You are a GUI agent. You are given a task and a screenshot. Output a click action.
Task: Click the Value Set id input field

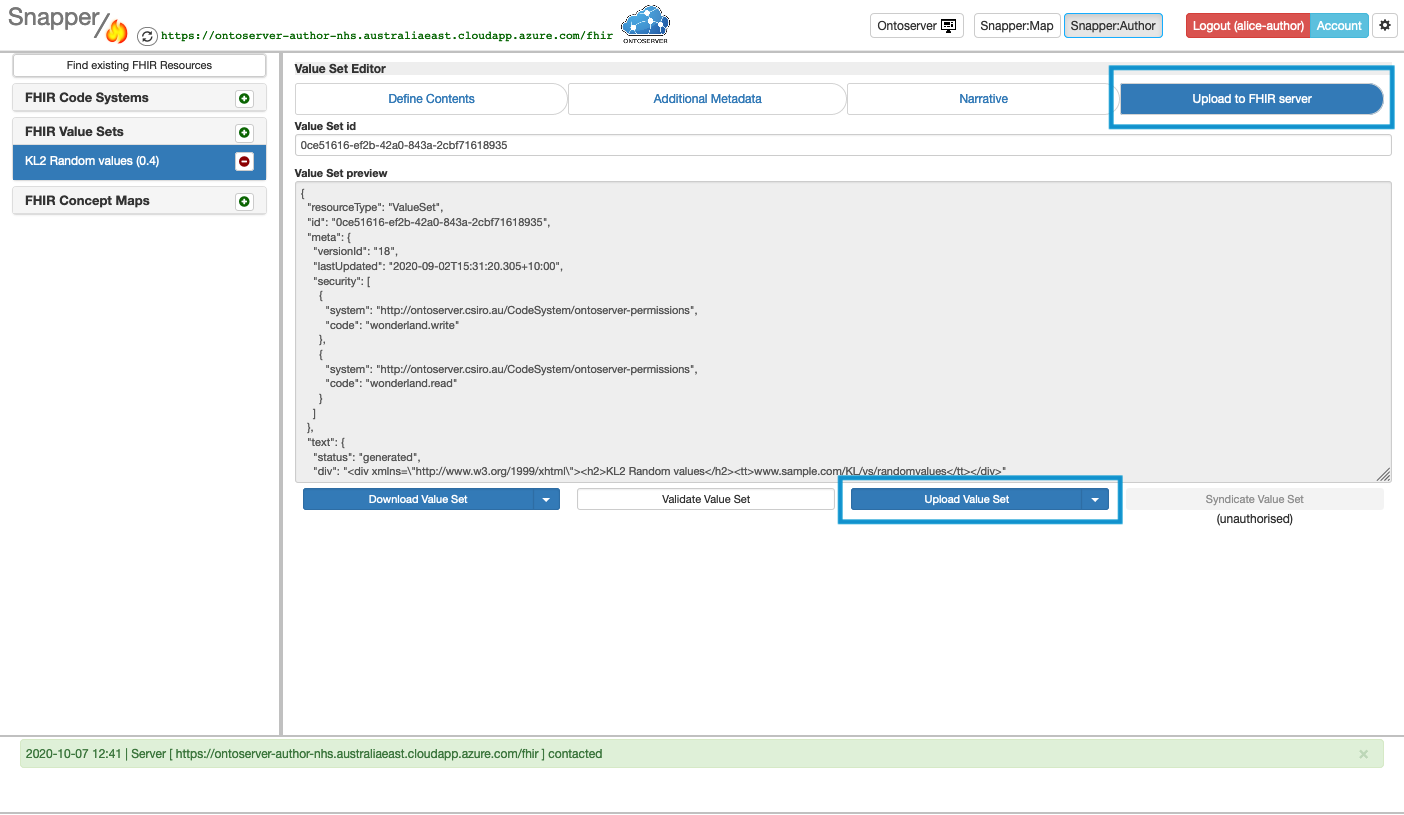pyautogui.click(x=843, y=145)
